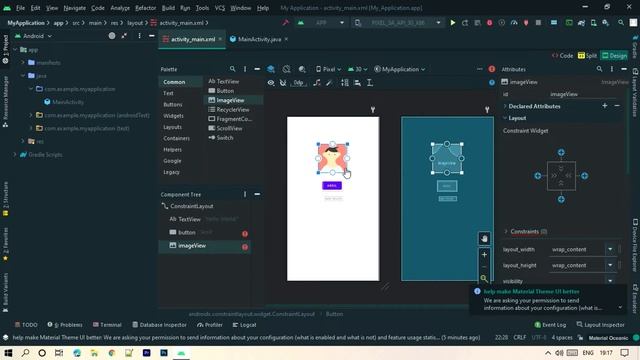Select the pan hand tool on design surface

484,238
